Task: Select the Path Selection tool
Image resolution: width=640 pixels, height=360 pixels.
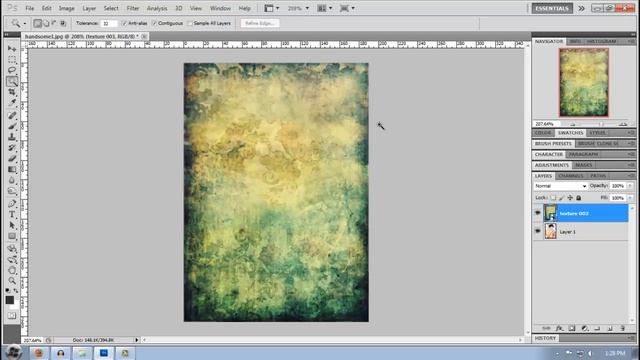Action: pos(12,225)
